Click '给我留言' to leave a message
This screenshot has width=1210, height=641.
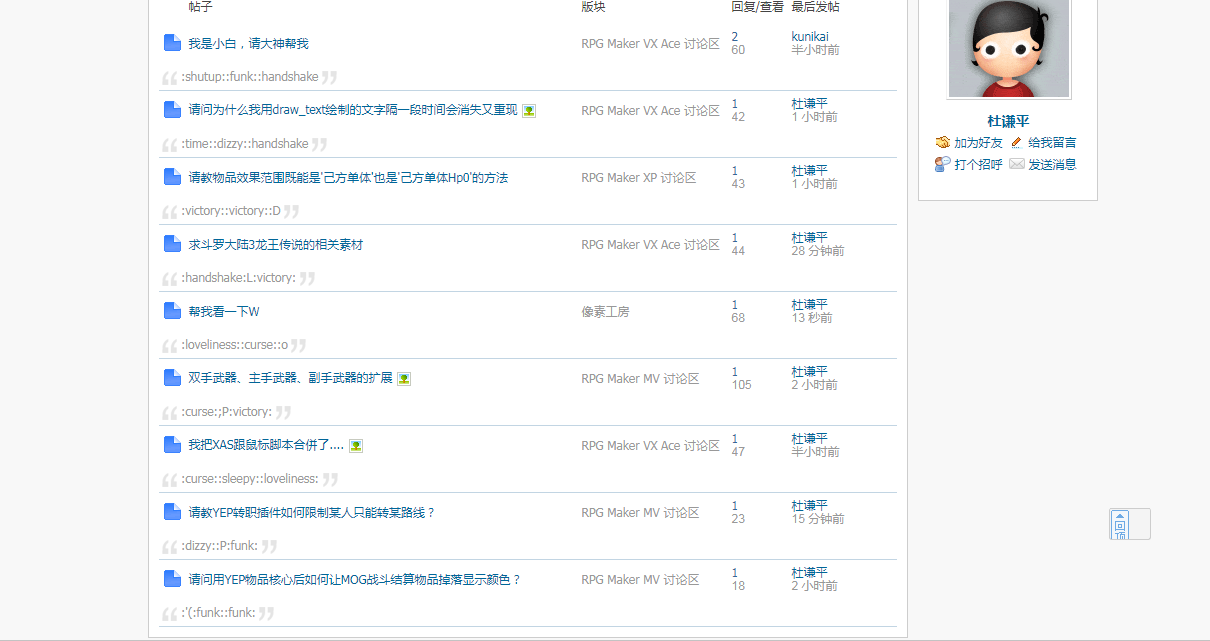[1052, 143]
